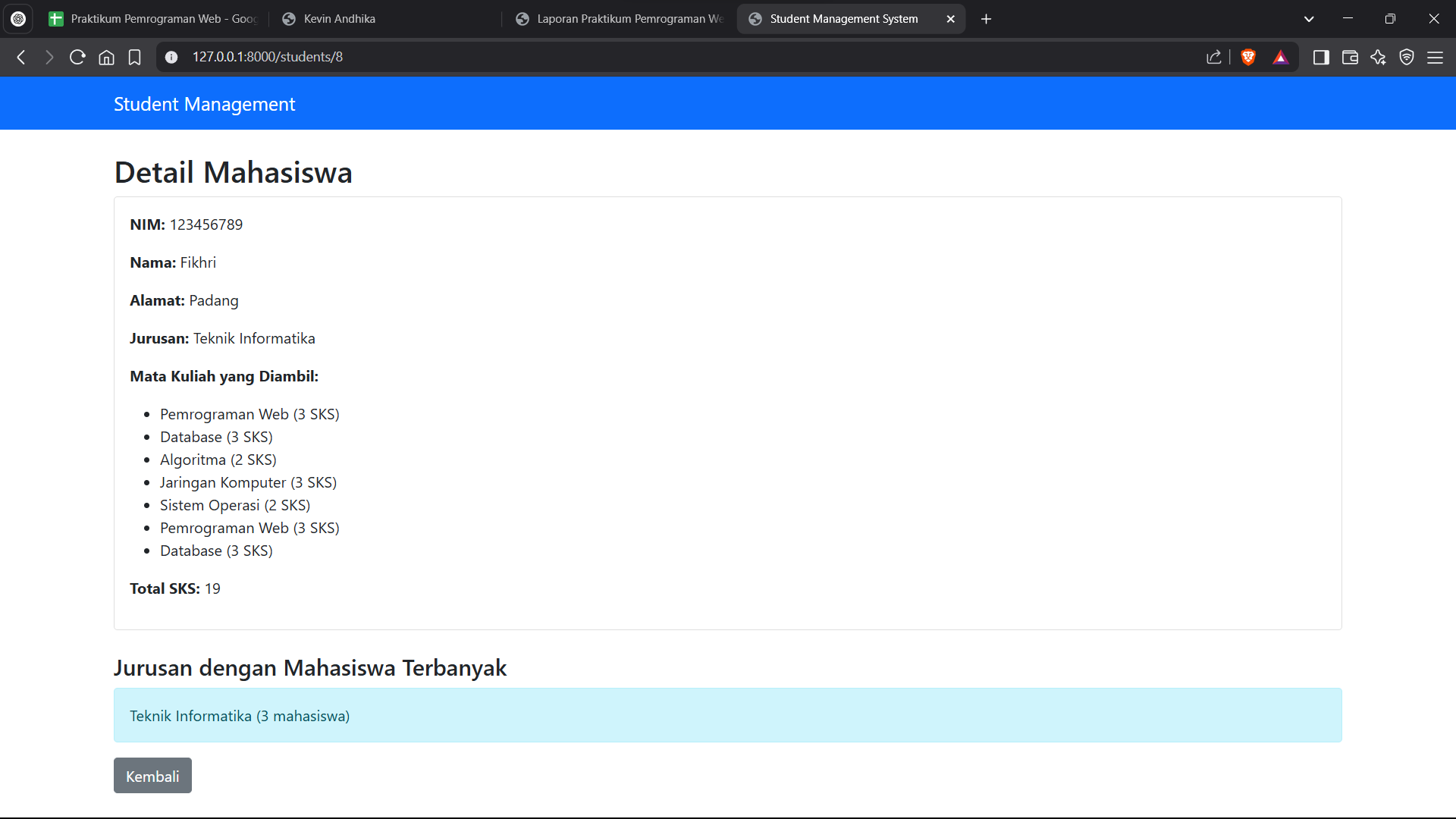Open the share page icon
The image size is (1456, 819).
(1214, 57)
